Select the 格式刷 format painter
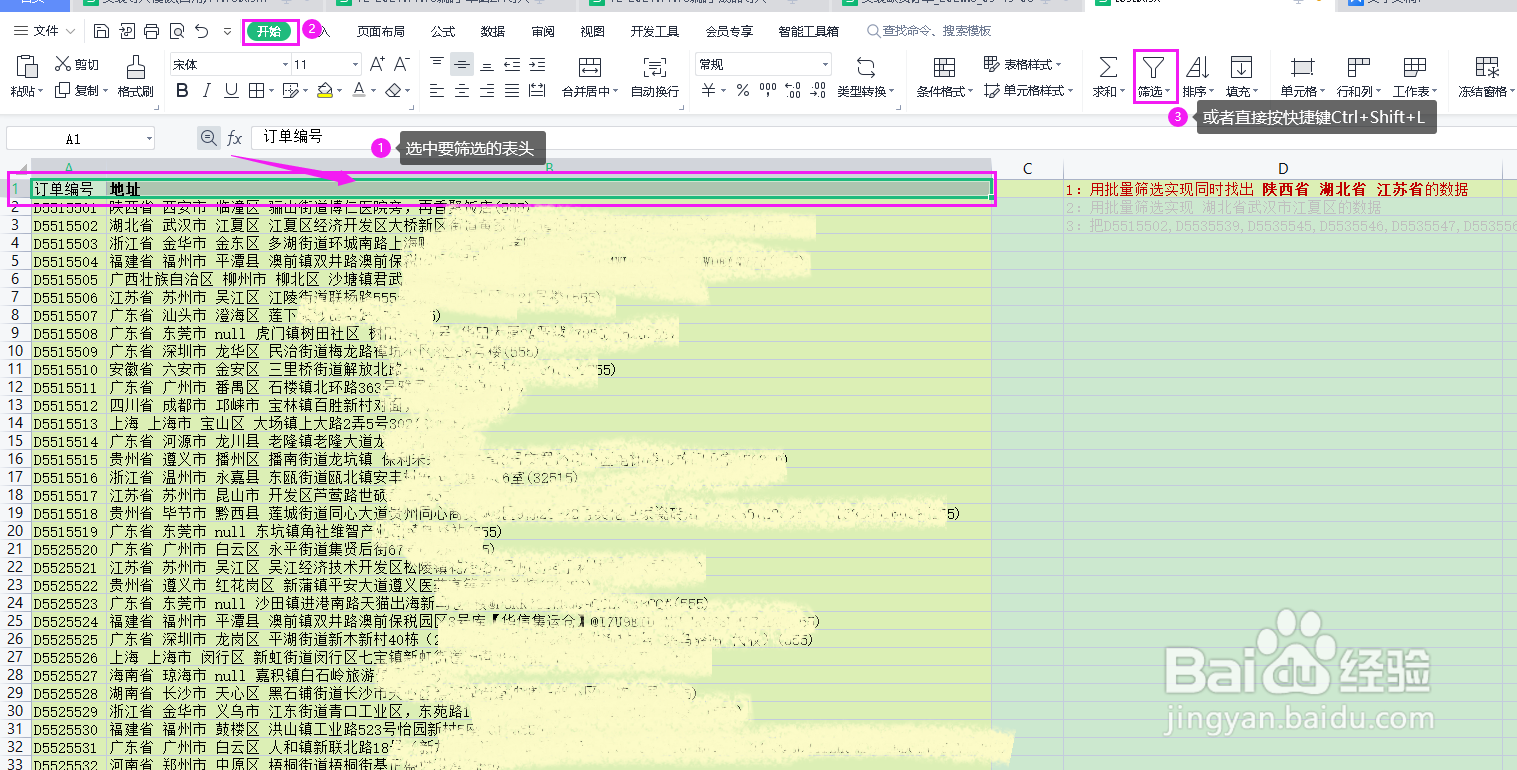 [136, 77]
